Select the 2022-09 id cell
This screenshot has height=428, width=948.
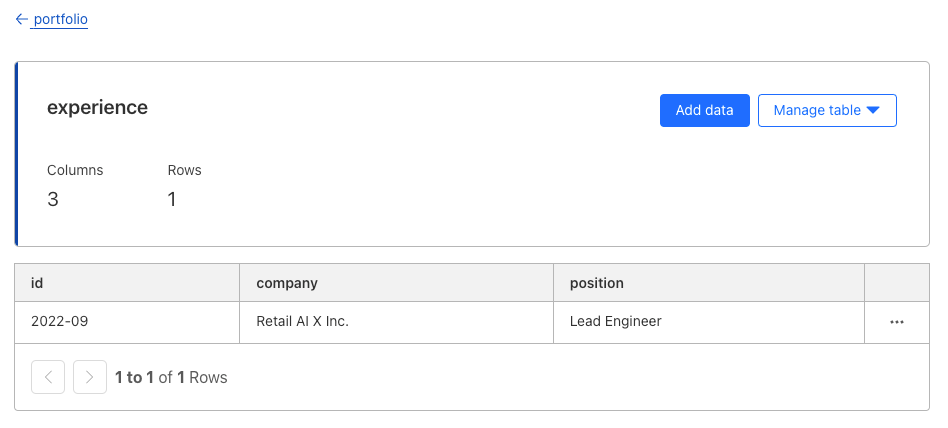pos(127,322)
